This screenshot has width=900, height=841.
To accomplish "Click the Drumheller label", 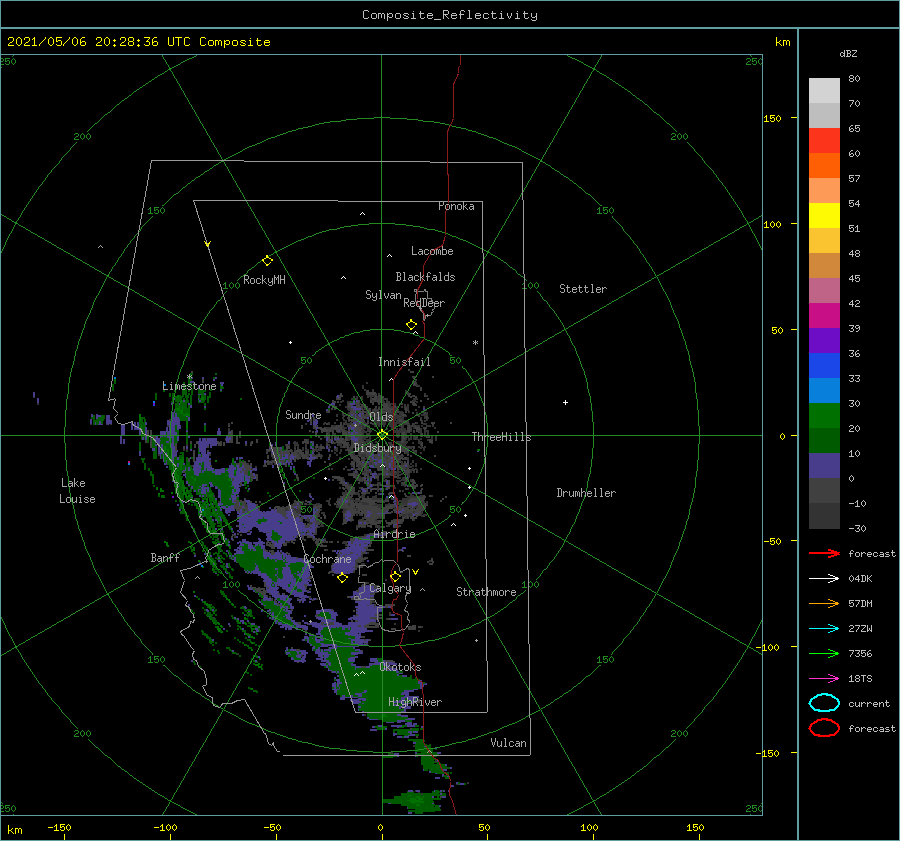I will point(586,493).
